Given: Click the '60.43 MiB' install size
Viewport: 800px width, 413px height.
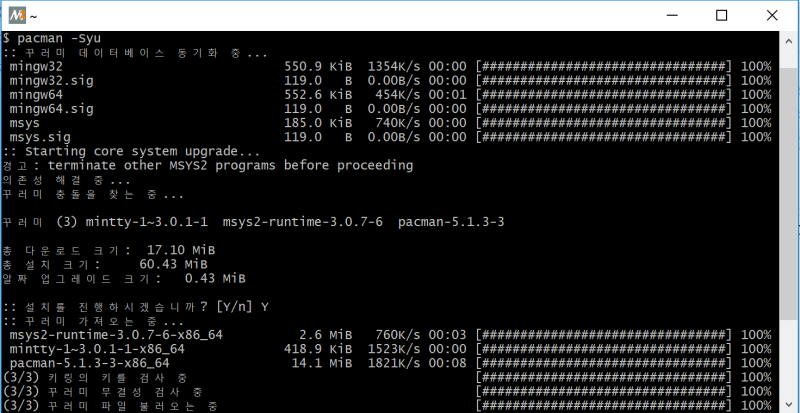Looking at the screenshot, I should pos(173,264).
